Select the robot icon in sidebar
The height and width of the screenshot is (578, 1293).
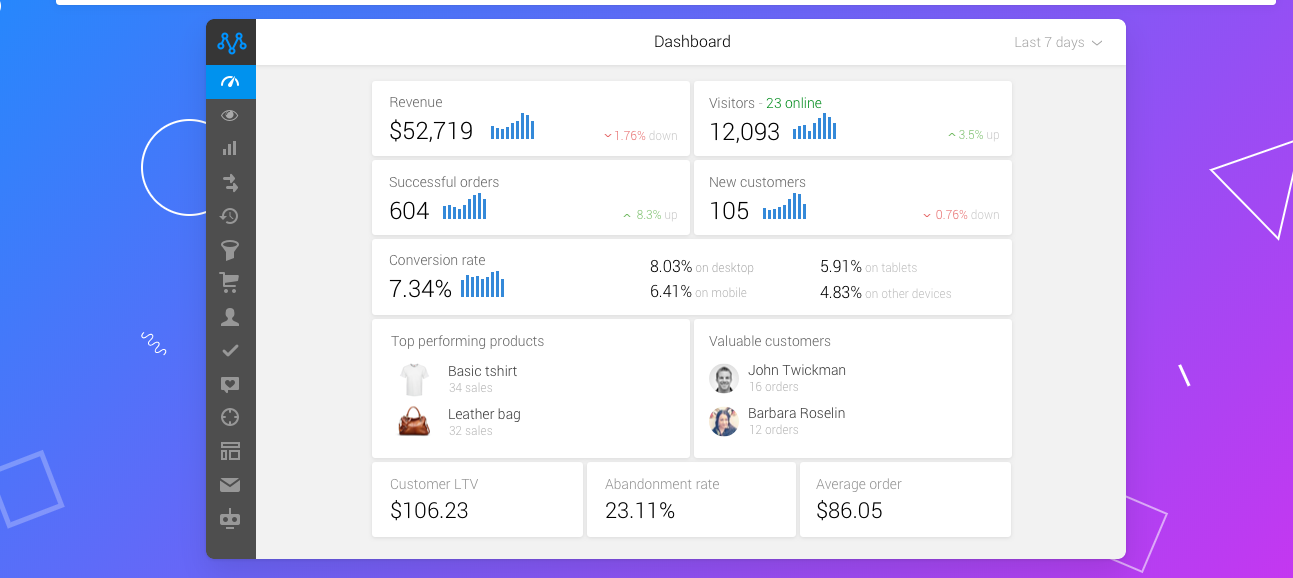pyautogui.click(x=230, y=518)
